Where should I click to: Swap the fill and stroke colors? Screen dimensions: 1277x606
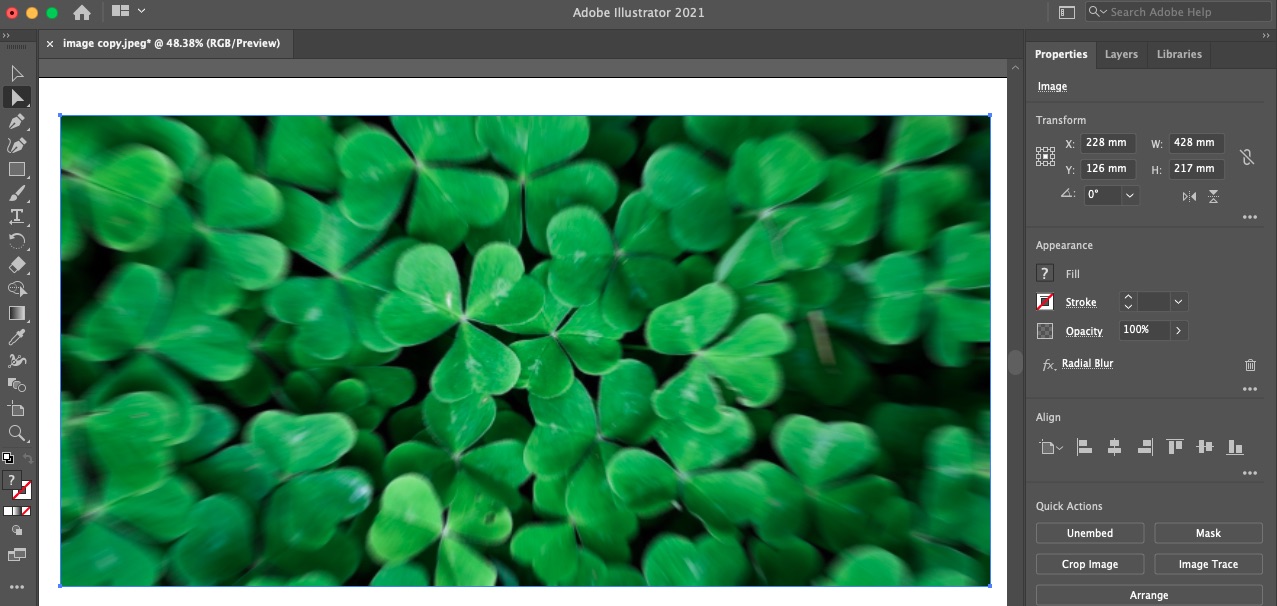point(28,460)
